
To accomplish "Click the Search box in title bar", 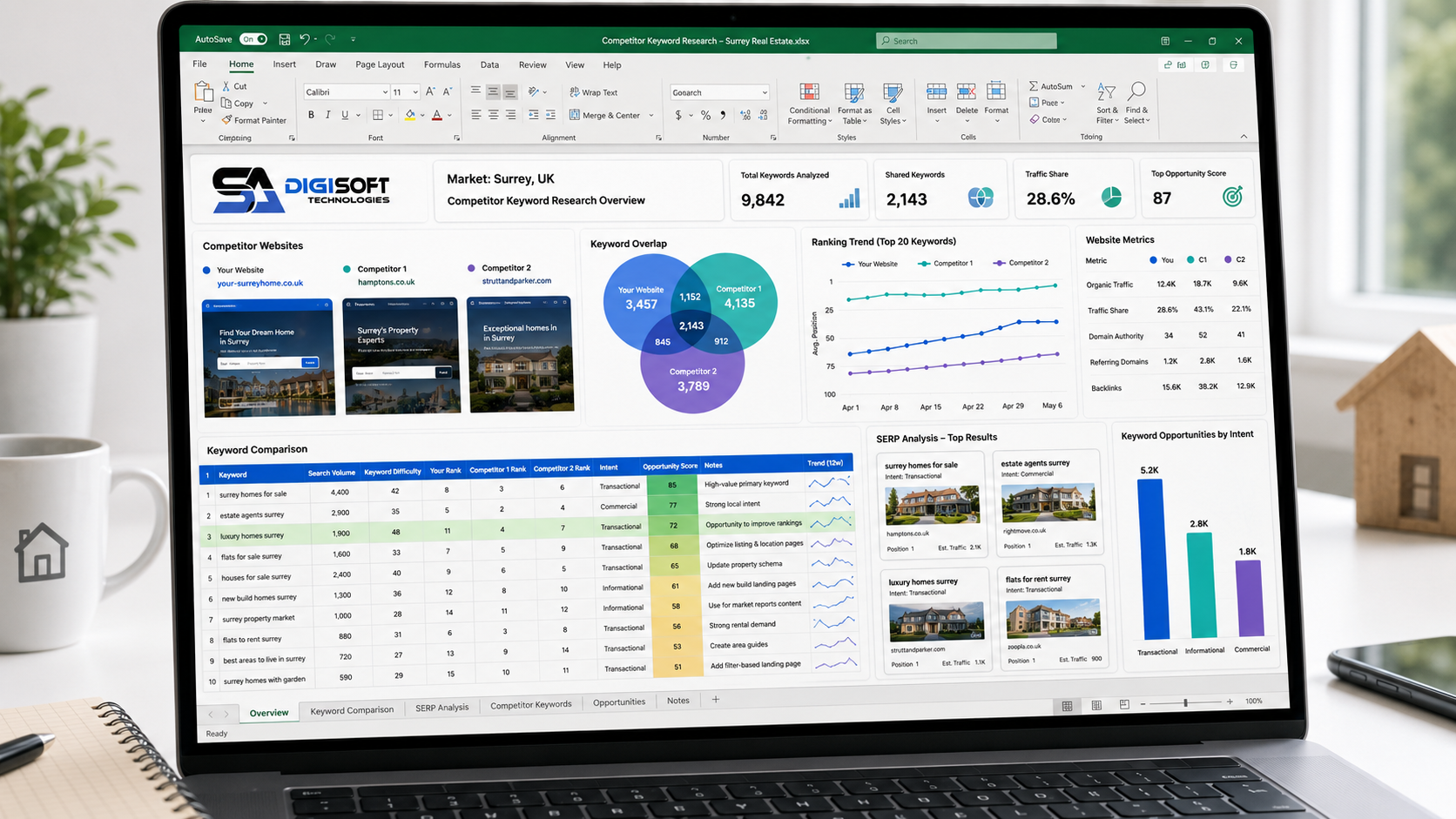I will 966,41.
